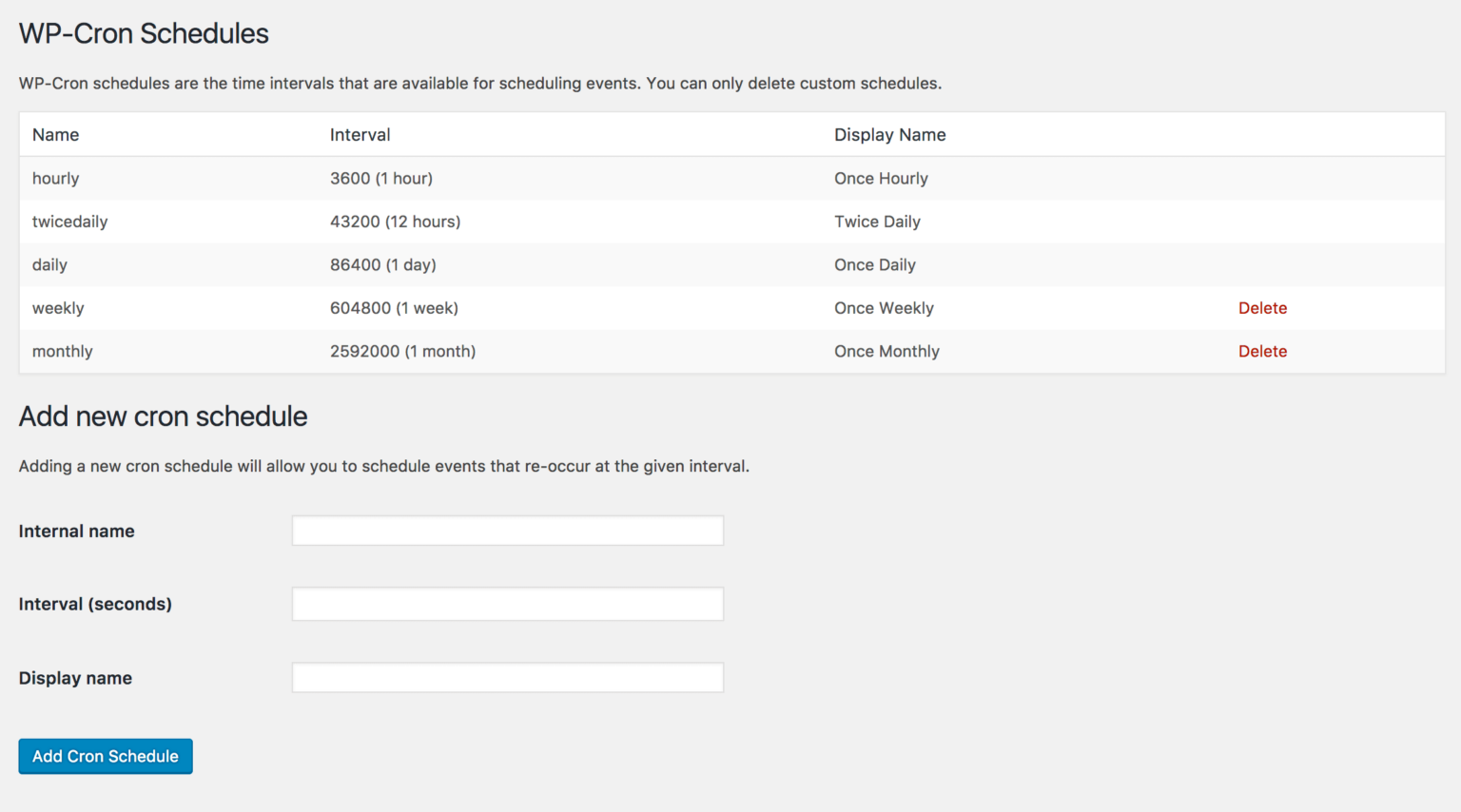Click the 'Once Hourly' display name
Viewport: 1461px width, 812px height.
881,179
